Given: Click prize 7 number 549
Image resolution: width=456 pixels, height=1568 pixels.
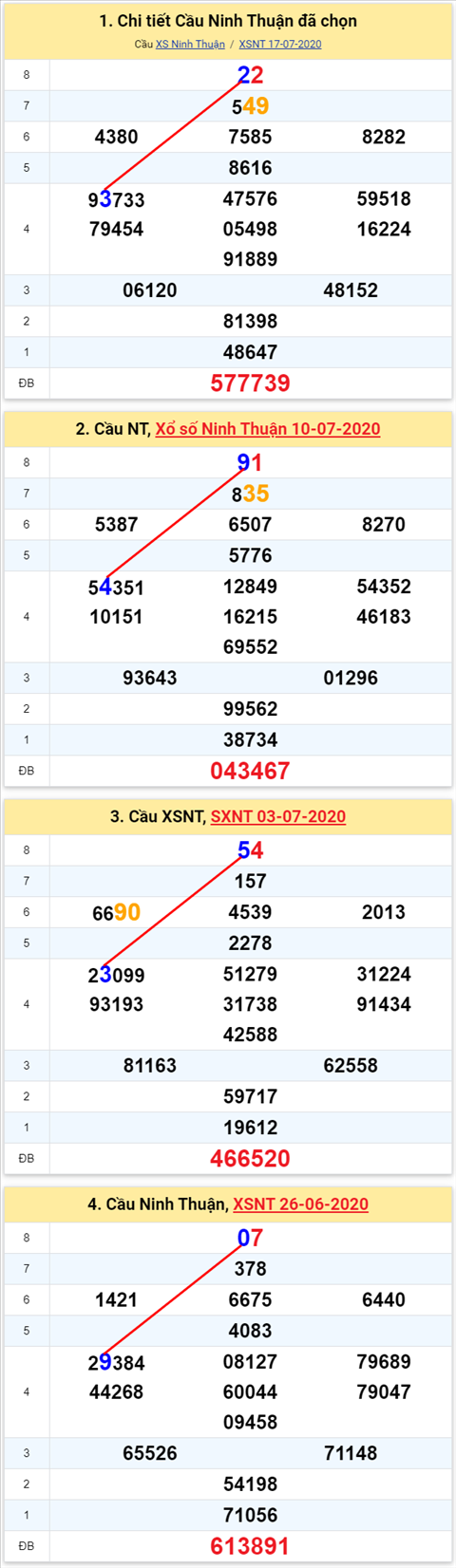Looking at the screenshot, I should coord(250,106).
